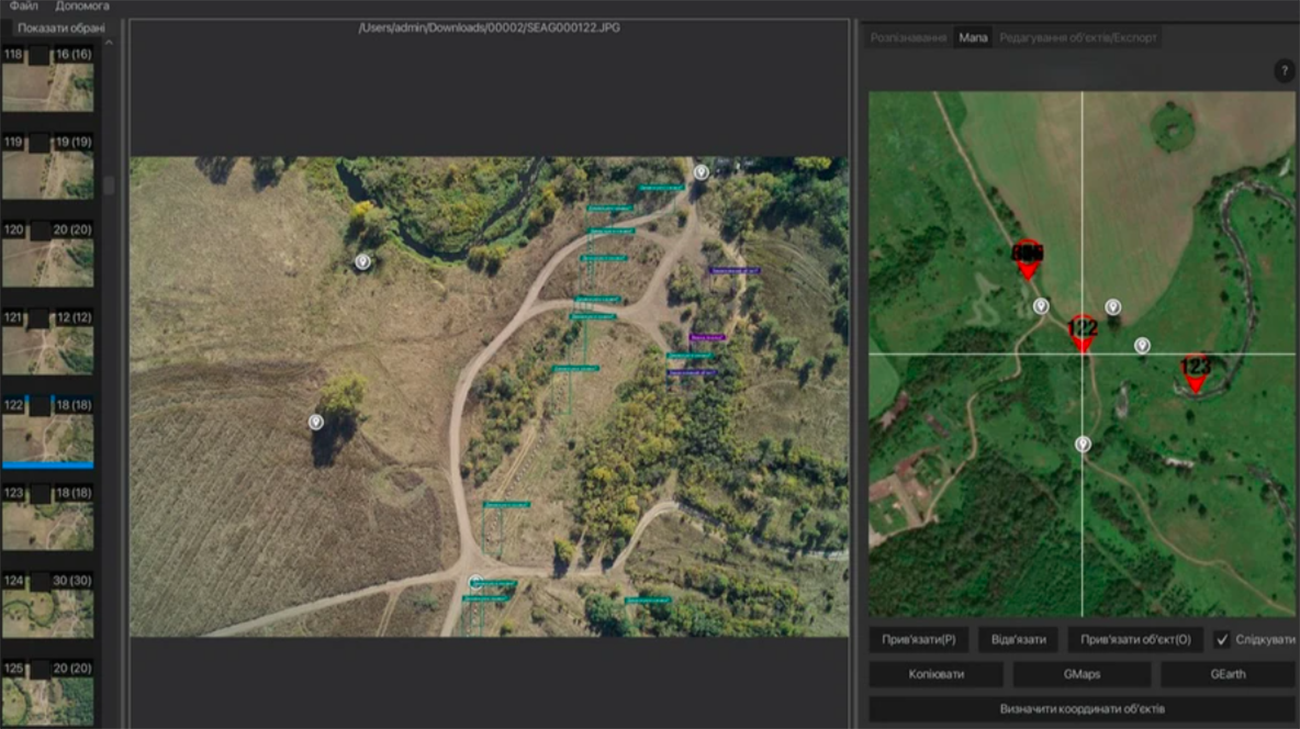Click white pin at top of aerial photo
The image size is (1300, 729).
click(701, 172)
